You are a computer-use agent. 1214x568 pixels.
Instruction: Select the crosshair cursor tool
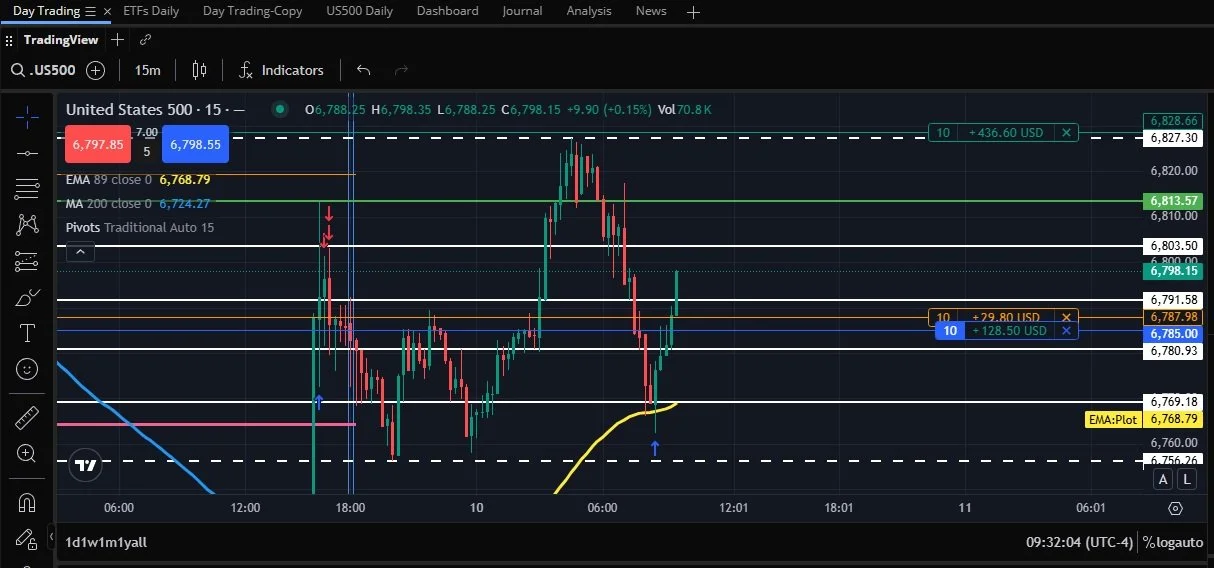click(27, 116)
